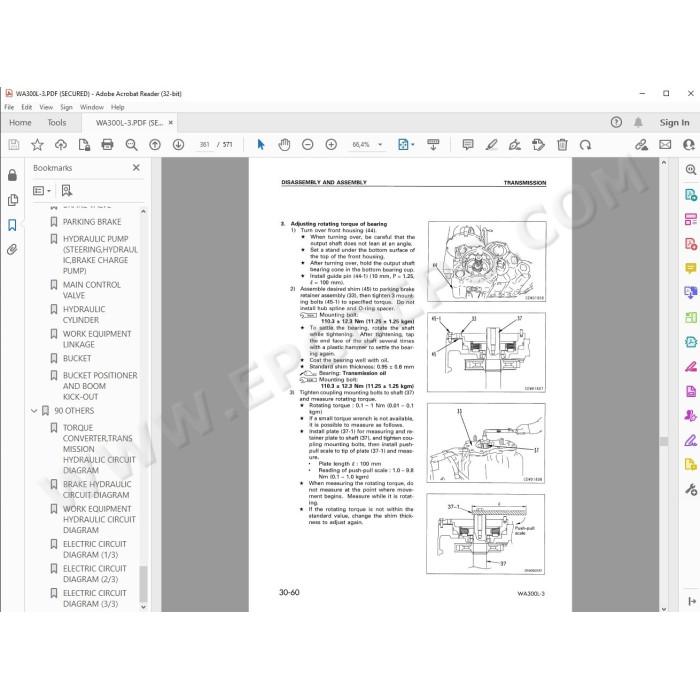Open the security lock panel
This screenshot has height=700, width=700.
pos(12,175)
